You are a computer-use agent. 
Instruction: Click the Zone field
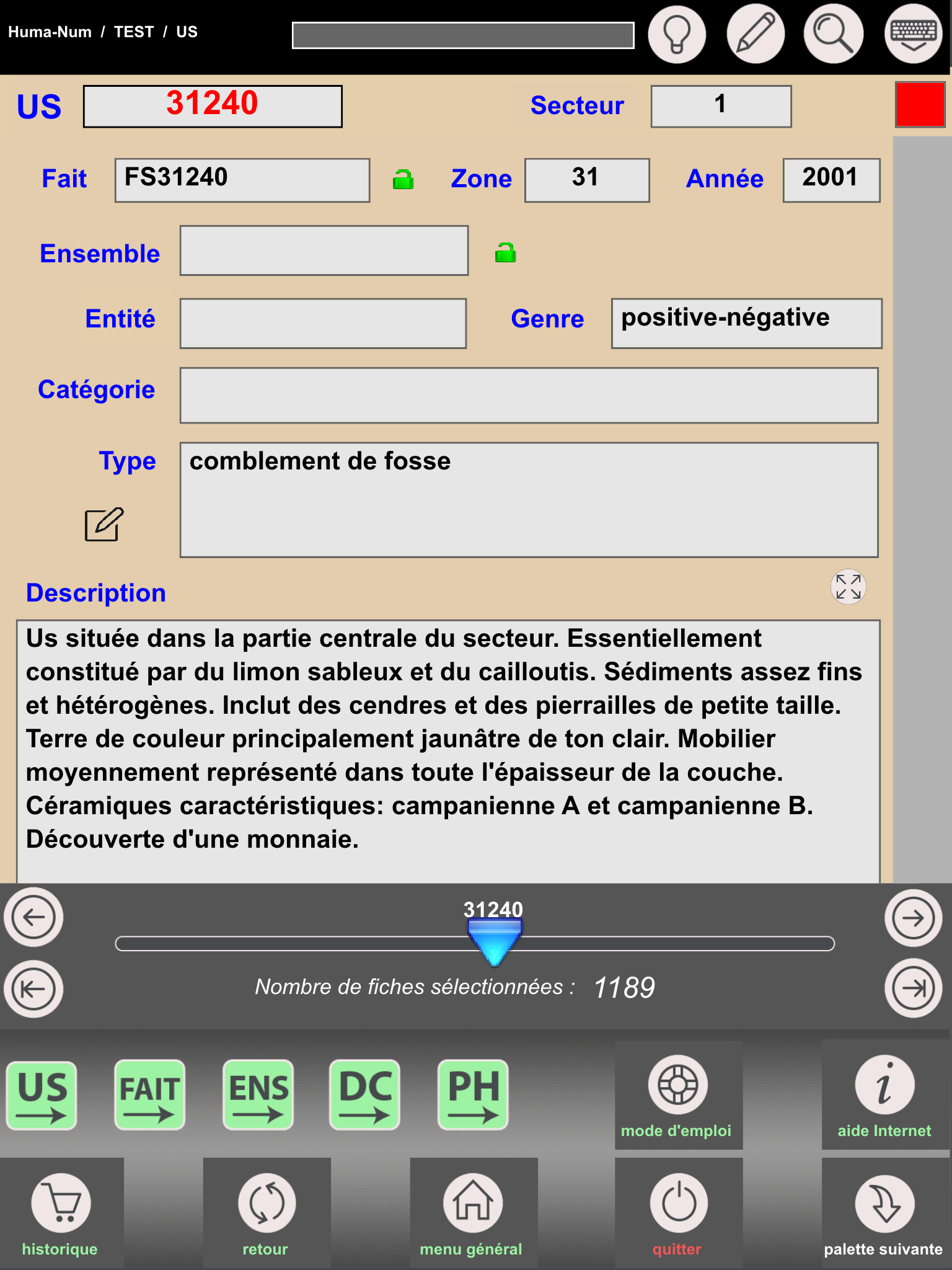pyautogui.click(x=587, y=180)
